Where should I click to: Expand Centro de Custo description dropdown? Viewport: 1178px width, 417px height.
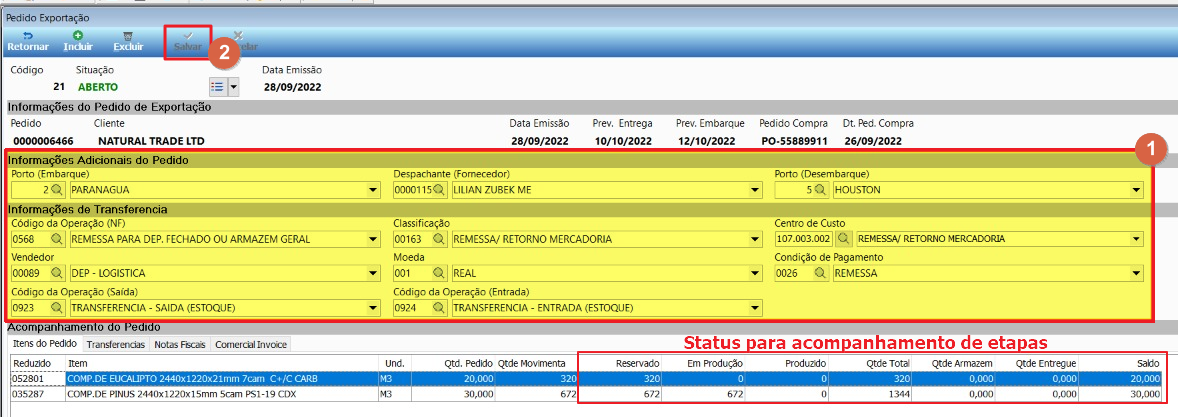coord(1137,240)
